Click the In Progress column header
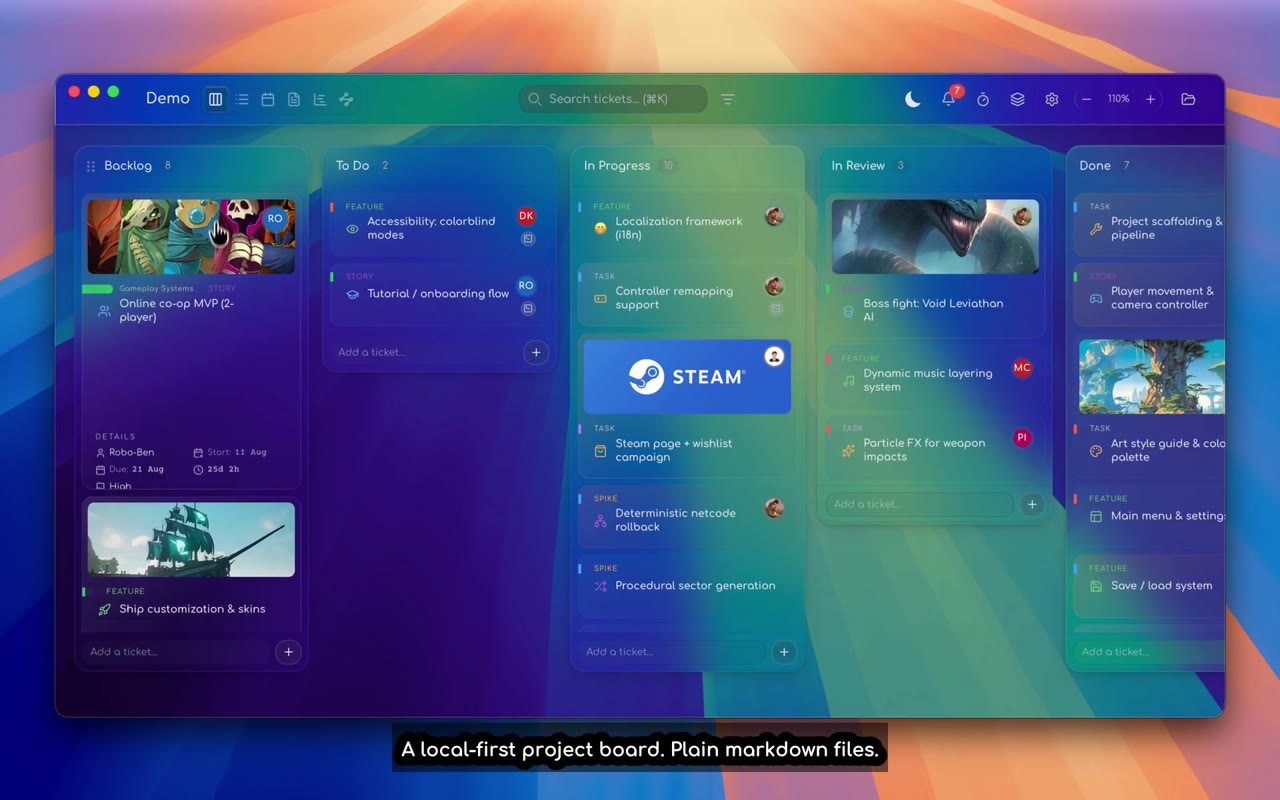The width and height of the screenshot is (1280, 800). pyautogui.click(x=617, y=166)
